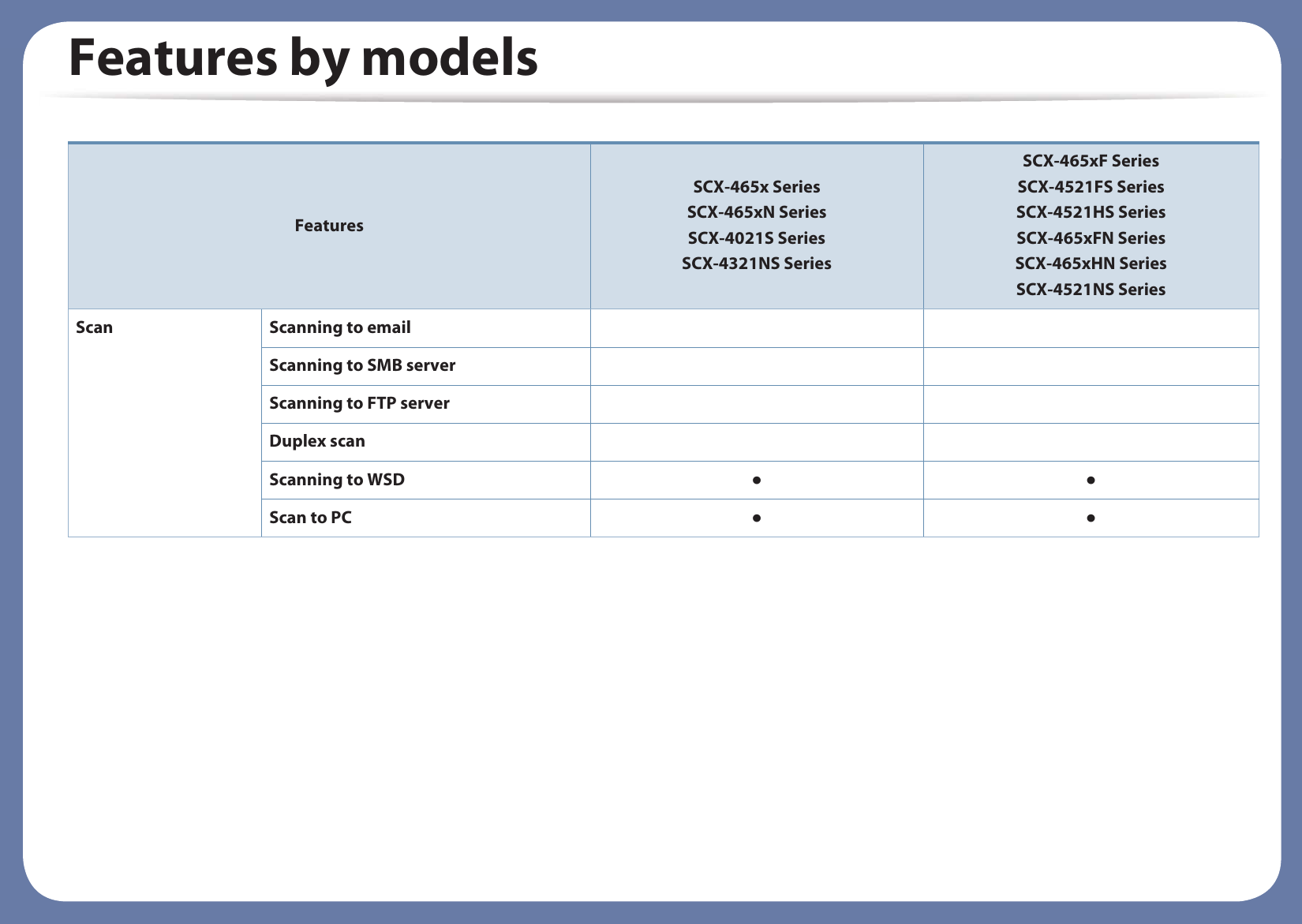
Task: Click "SCX-465xF Series" header text
Action: click(x=1091, y=161)
